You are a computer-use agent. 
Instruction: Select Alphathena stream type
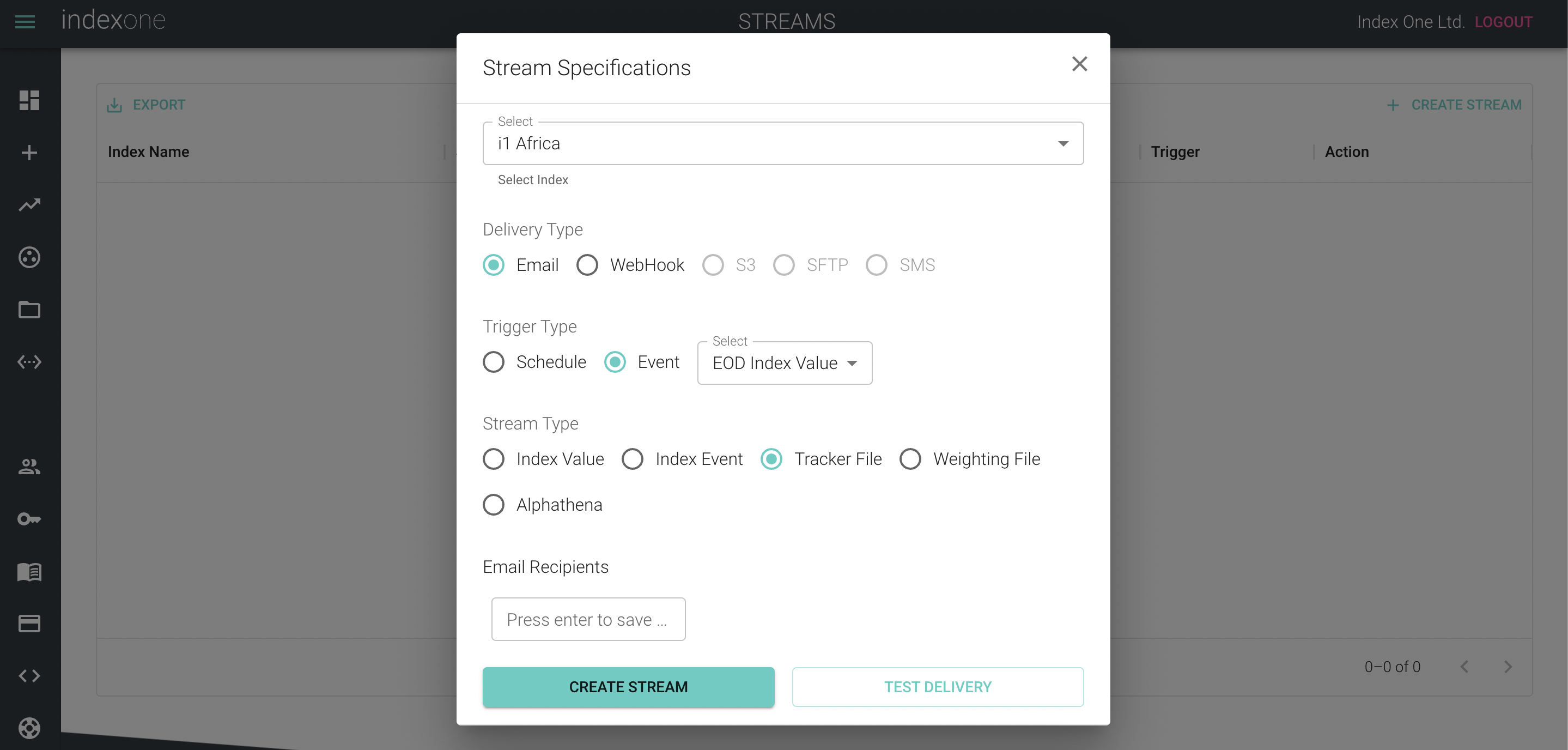(493, 504)
